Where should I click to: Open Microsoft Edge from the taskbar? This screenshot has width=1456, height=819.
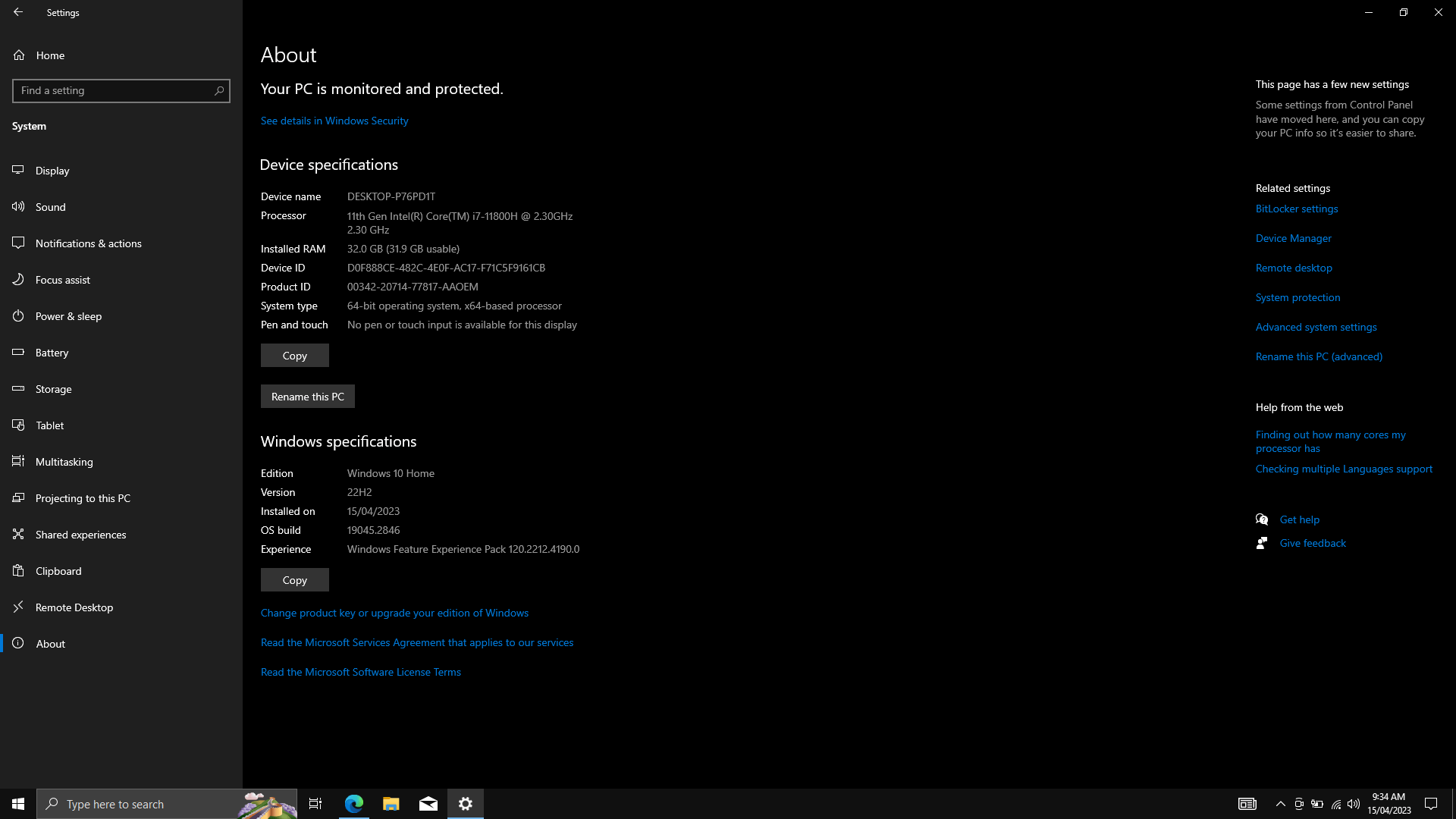(354, 804)
